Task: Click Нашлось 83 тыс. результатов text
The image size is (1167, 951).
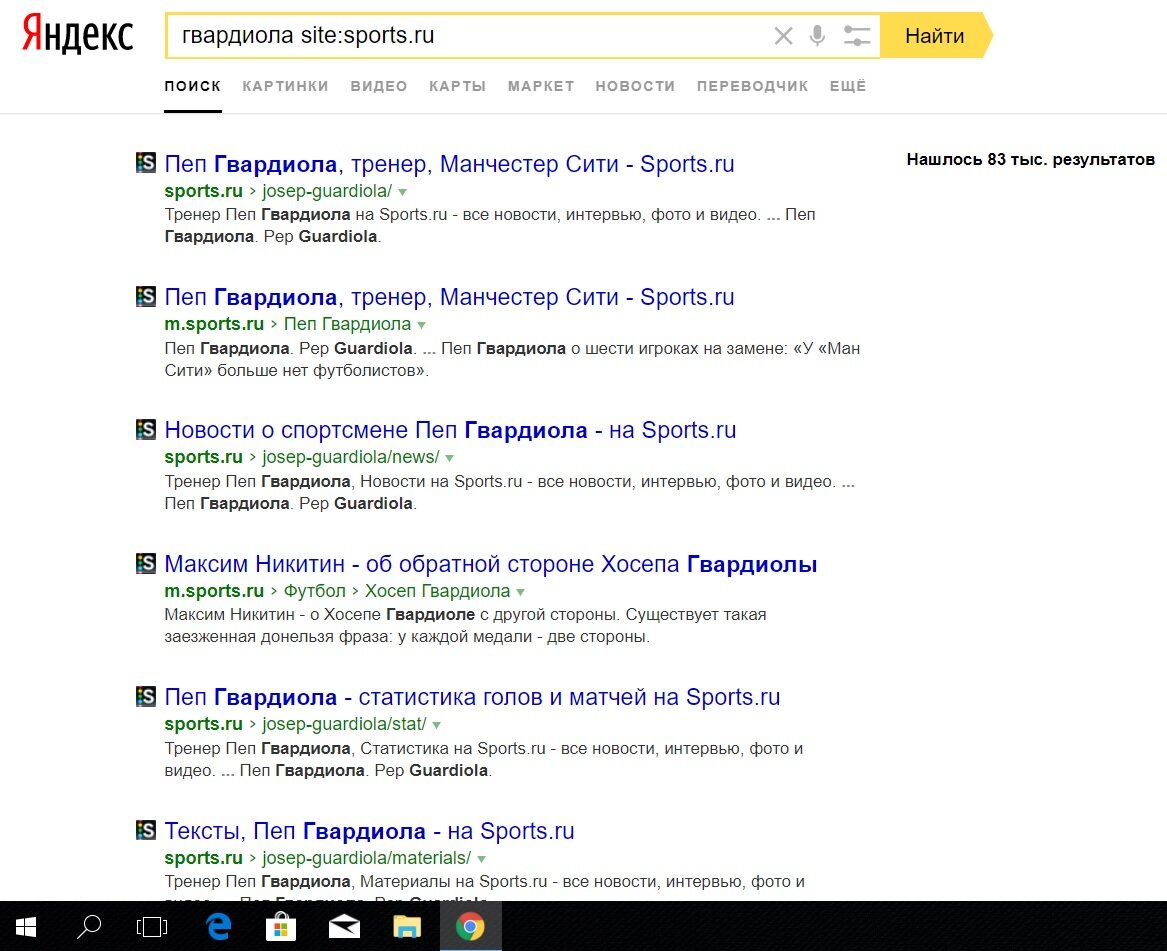Action: [1031, 159]
